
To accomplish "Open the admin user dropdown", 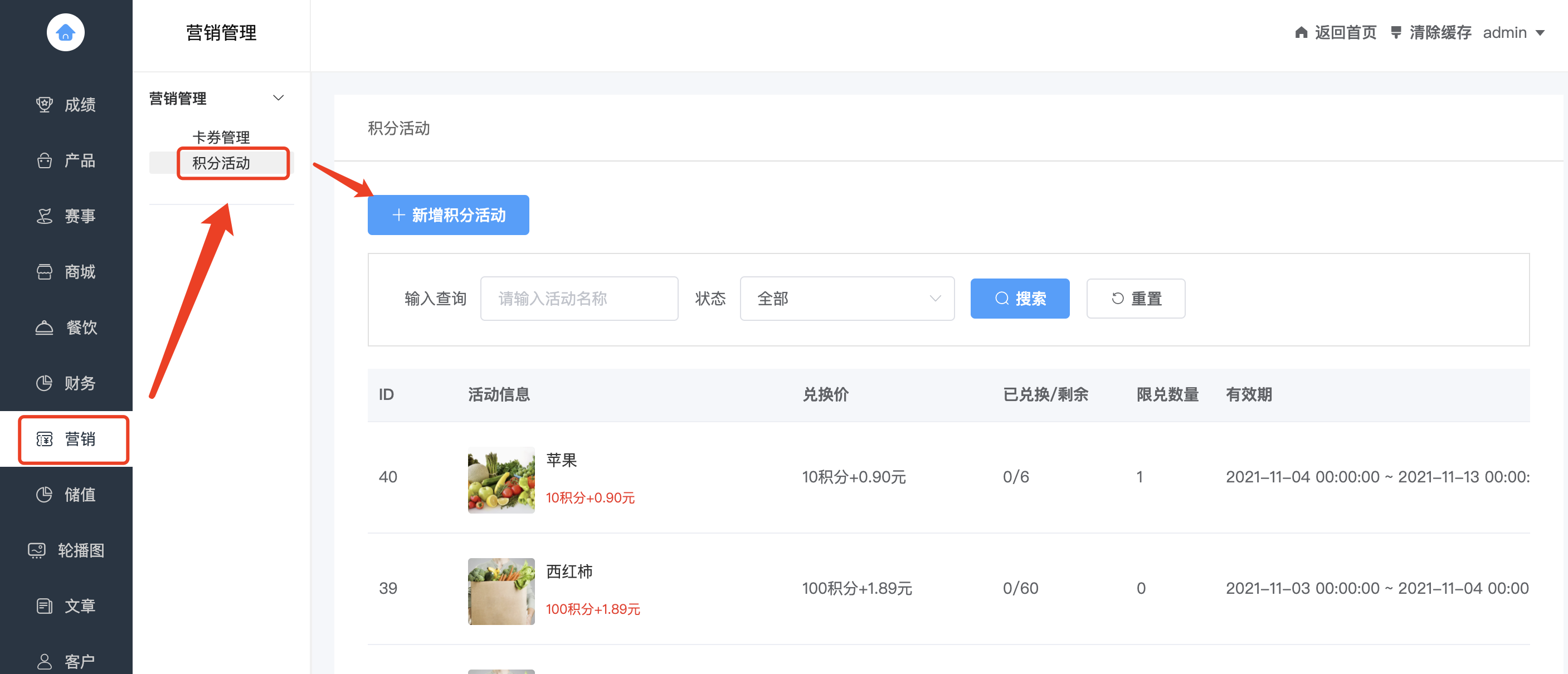I will click(1513, 32).
